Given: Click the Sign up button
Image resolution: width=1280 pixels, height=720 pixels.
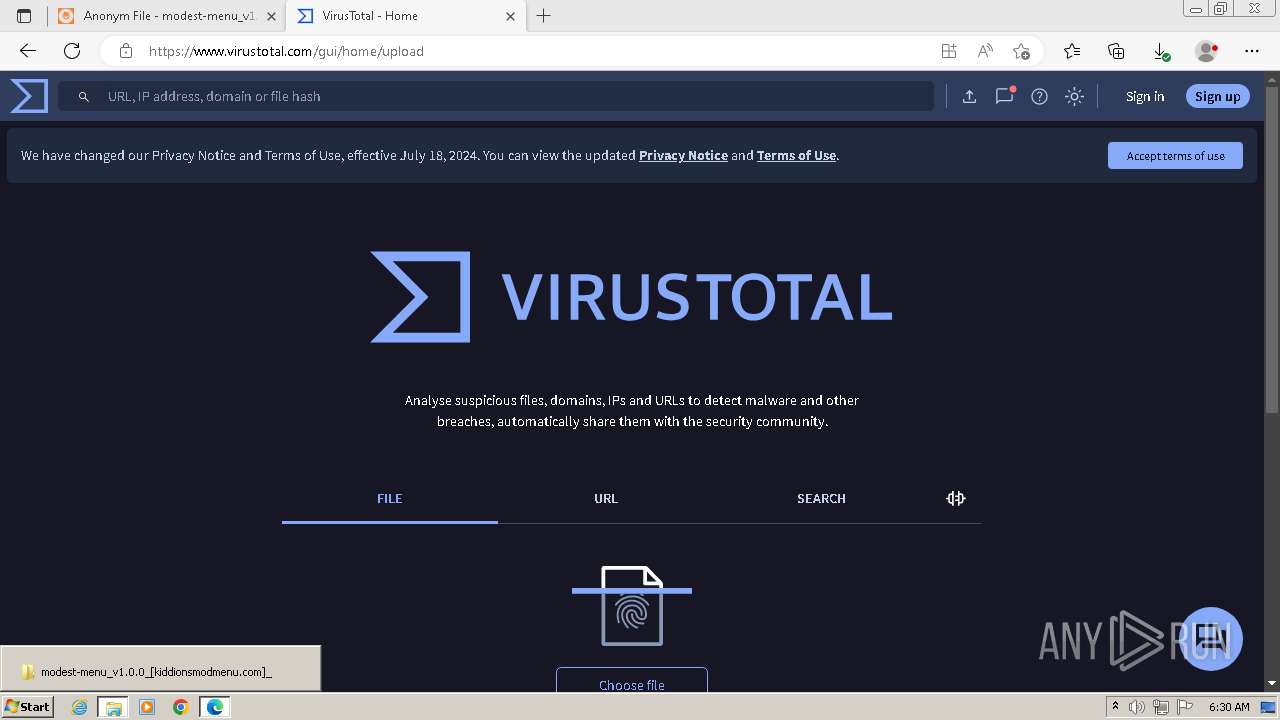Looking at the screenshot, I should pos(1217,96).
